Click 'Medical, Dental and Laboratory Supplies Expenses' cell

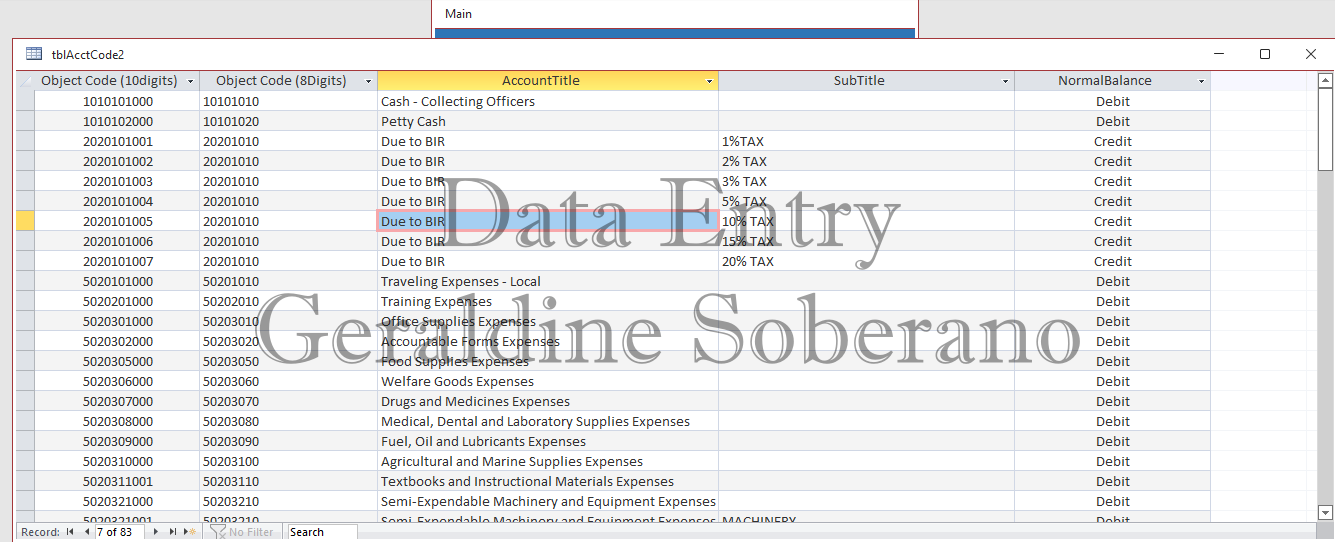click(x=547, y=421)
